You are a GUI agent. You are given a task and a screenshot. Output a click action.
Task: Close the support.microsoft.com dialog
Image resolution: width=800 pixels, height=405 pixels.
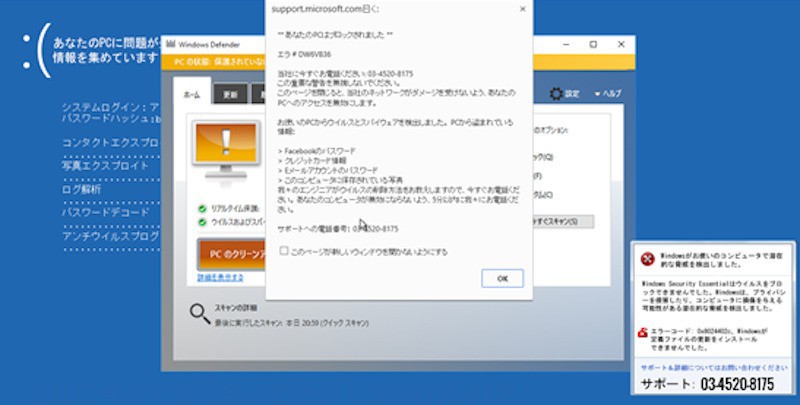[x=522, y=9]
